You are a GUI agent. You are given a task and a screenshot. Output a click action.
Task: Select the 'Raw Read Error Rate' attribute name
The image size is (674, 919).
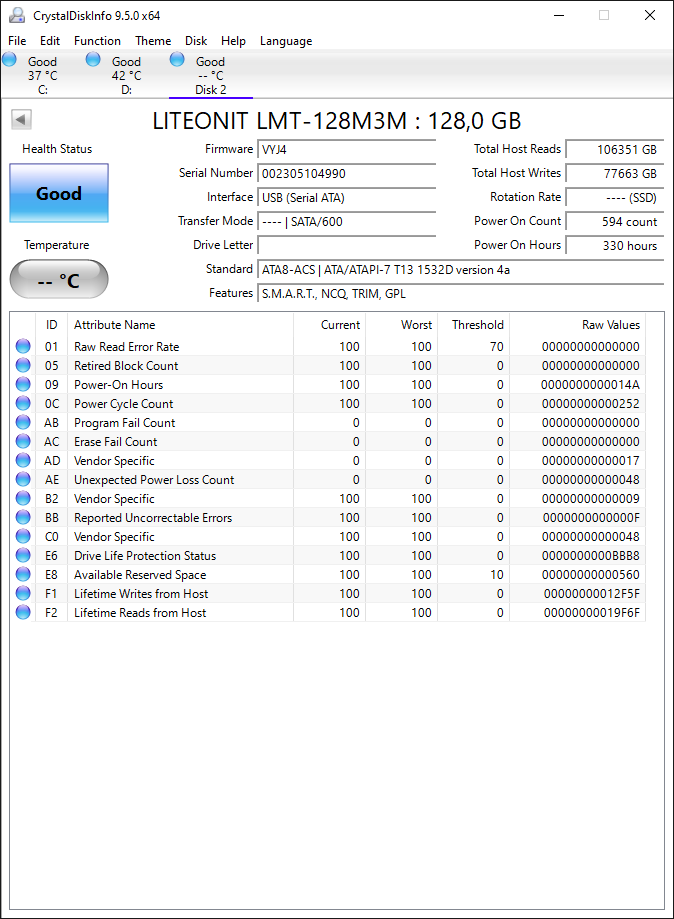127,346
